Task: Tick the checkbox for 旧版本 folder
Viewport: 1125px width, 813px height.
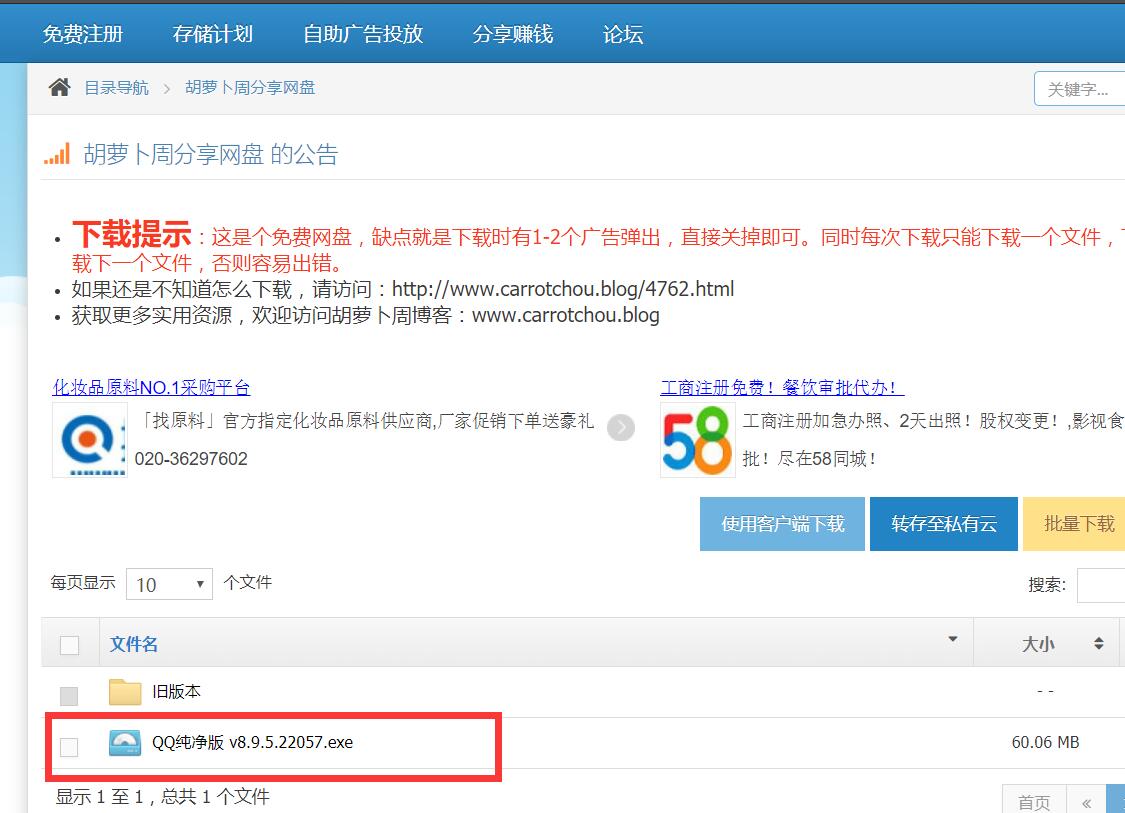Action: [x=70, y=695]
